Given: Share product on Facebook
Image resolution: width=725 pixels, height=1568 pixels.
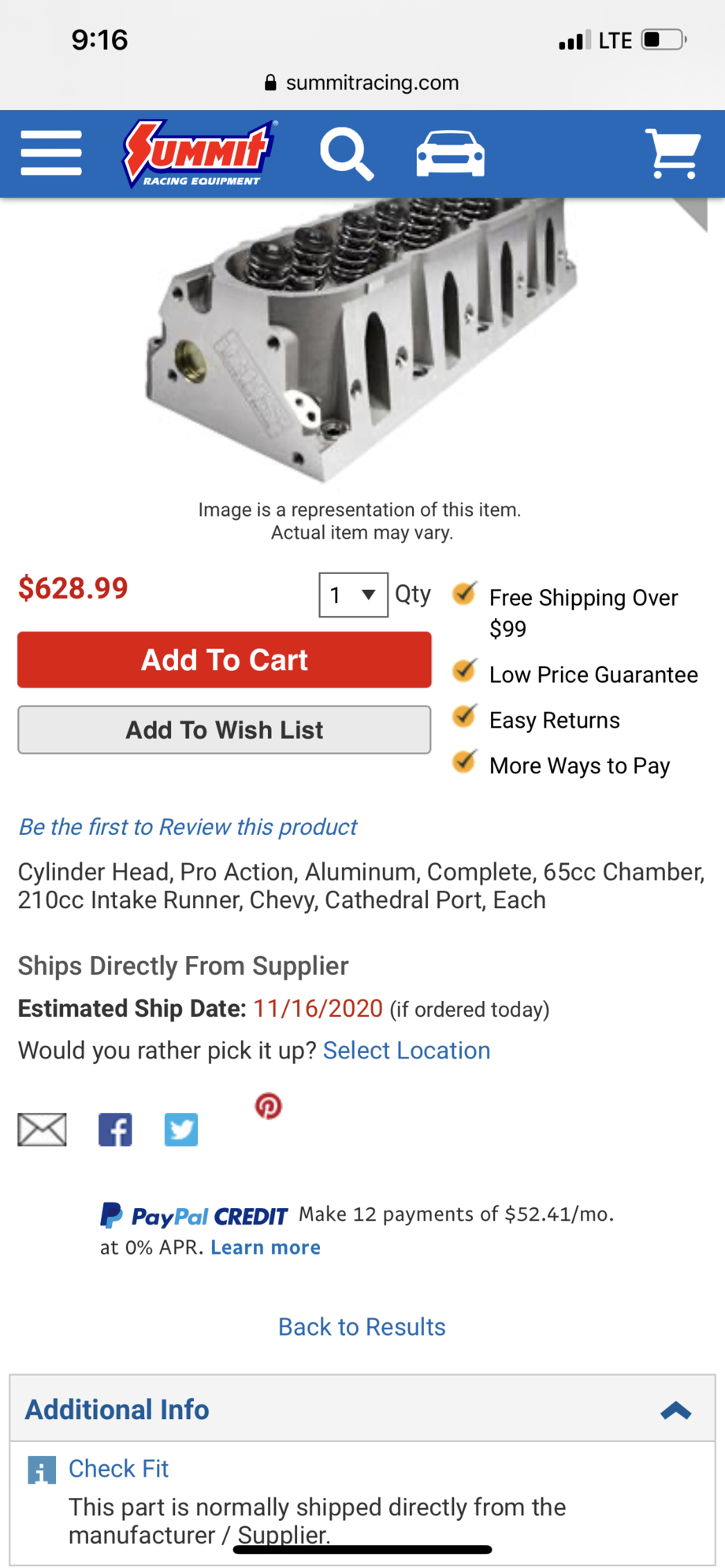Looking at the screenshot, I should (x=115, y=1129).
